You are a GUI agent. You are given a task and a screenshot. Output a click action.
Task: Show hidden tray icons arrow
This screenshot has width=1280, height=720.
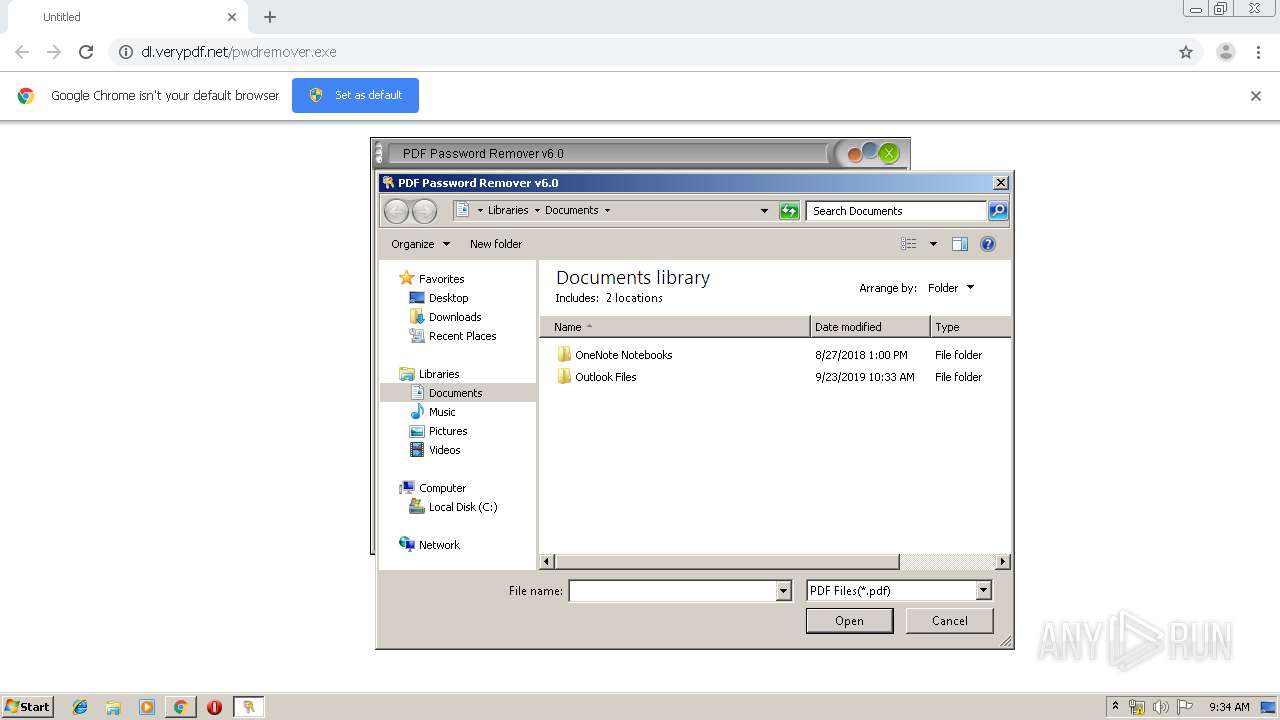(1115, 707)
